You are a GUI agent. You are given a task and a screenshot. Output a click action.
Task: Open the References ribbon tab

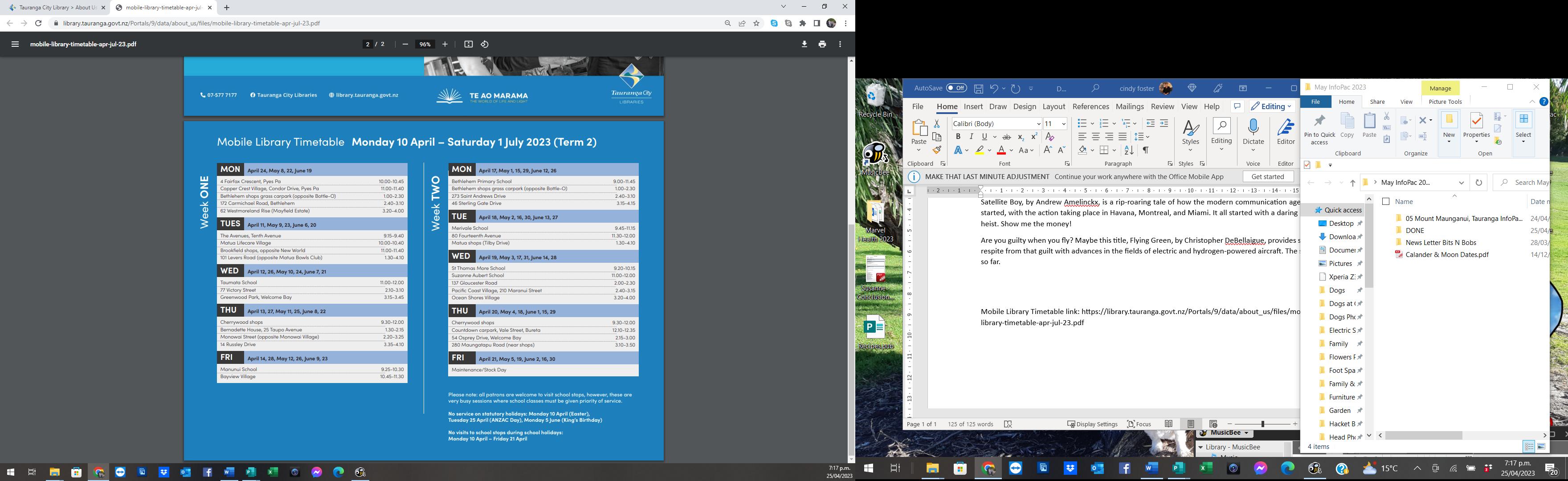tap(1091, 106)
